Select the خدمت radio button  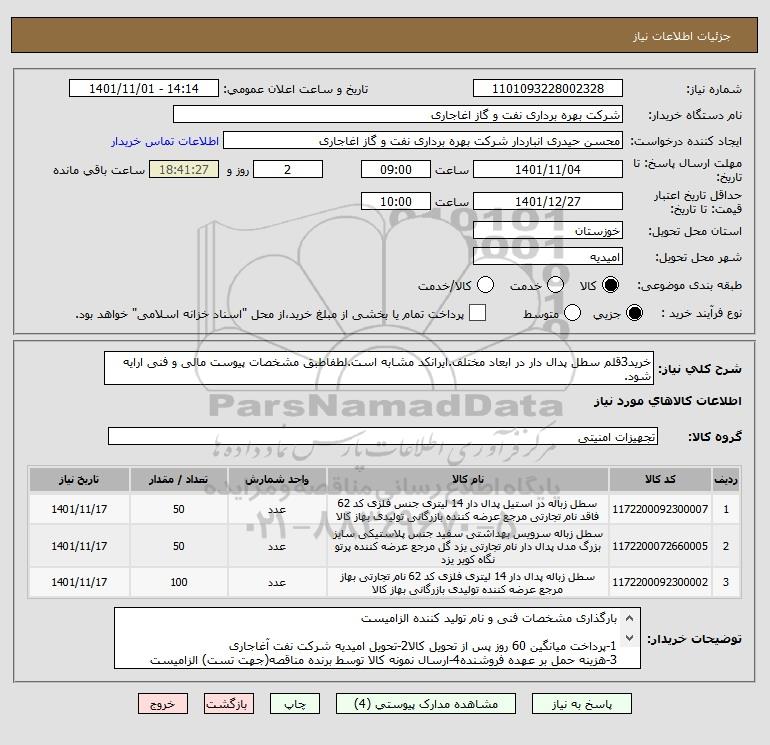pos(555,285)
